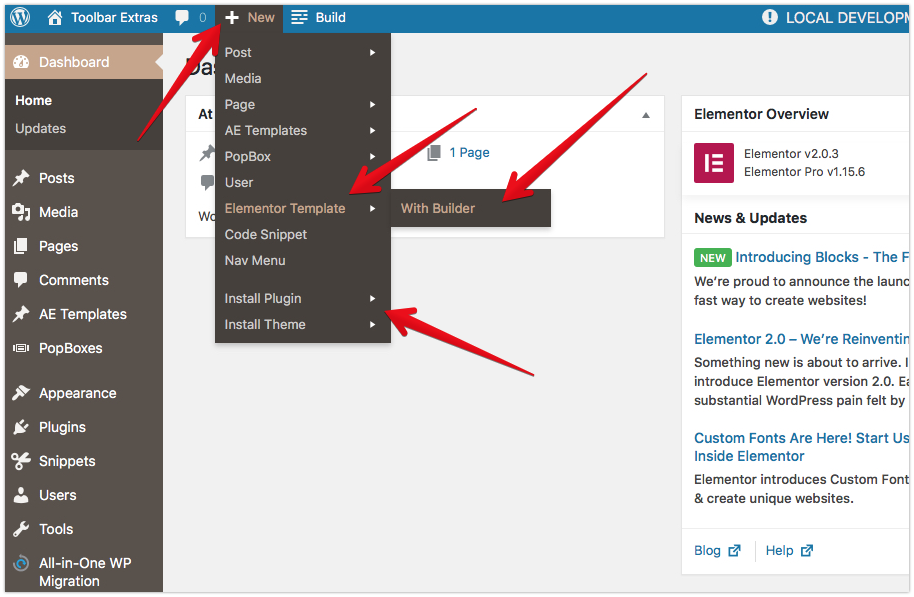Click the Tools wrench icon

tap(21, 529)
